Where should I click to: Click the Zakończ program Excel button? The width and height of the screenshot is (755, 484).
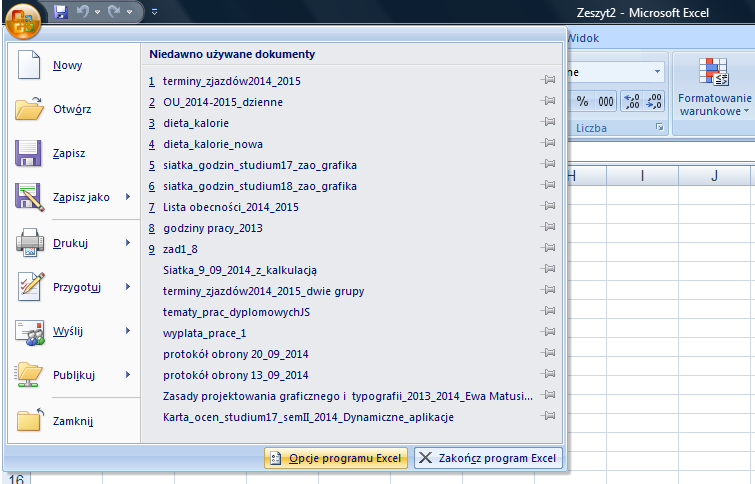point(488,458)
